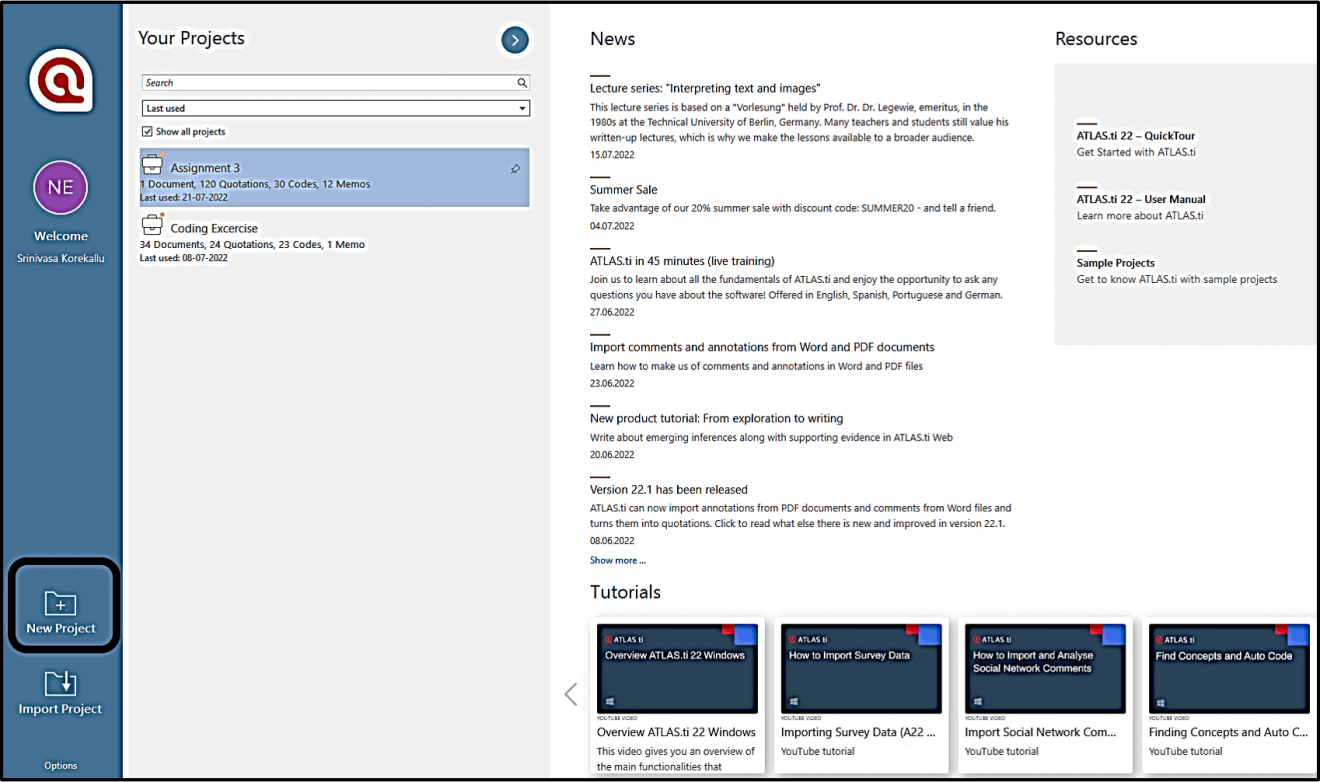The image size is (1320, 782).
Task: Toggle the Show all projects checkbox
Action: [x=149, y=131]
